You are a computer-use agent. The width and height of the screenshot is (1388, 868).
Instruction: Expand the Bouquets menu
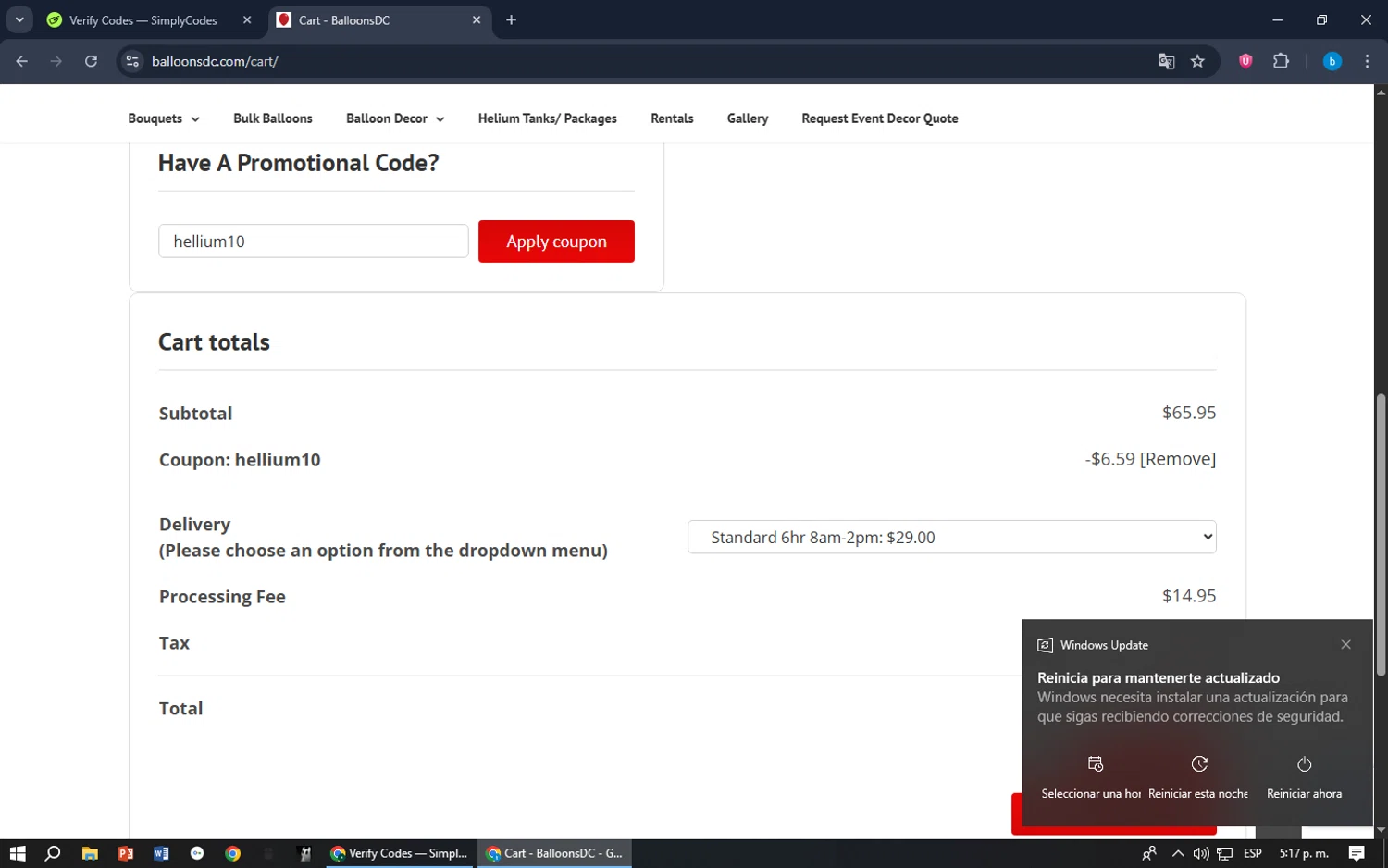tap(164, 118)
